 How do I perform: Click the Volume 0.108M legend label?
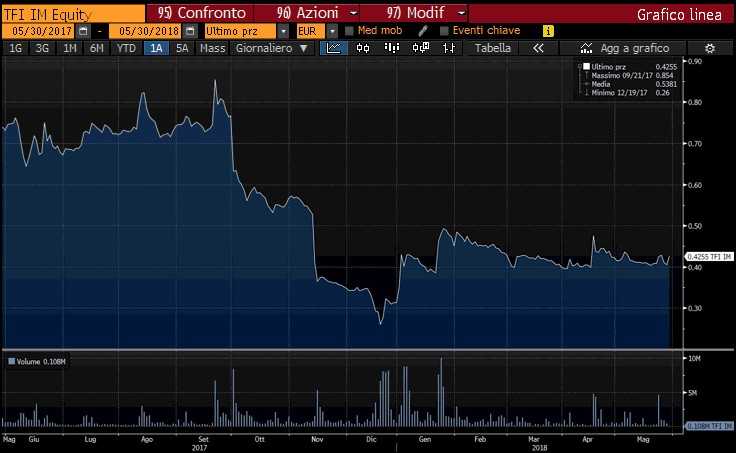(41, 361)
